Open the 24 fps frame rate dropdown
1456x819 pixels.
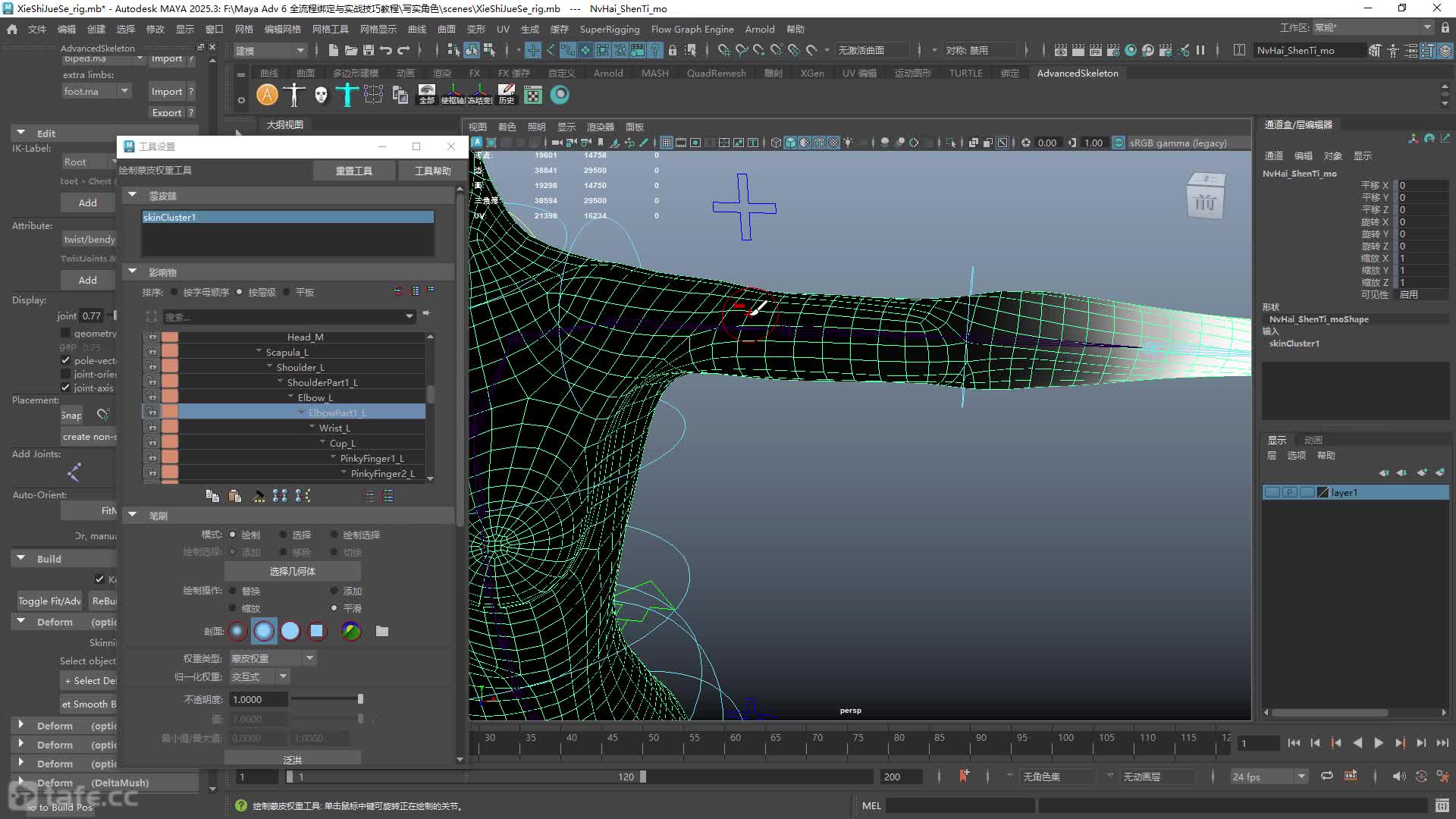coord(1269,777)
